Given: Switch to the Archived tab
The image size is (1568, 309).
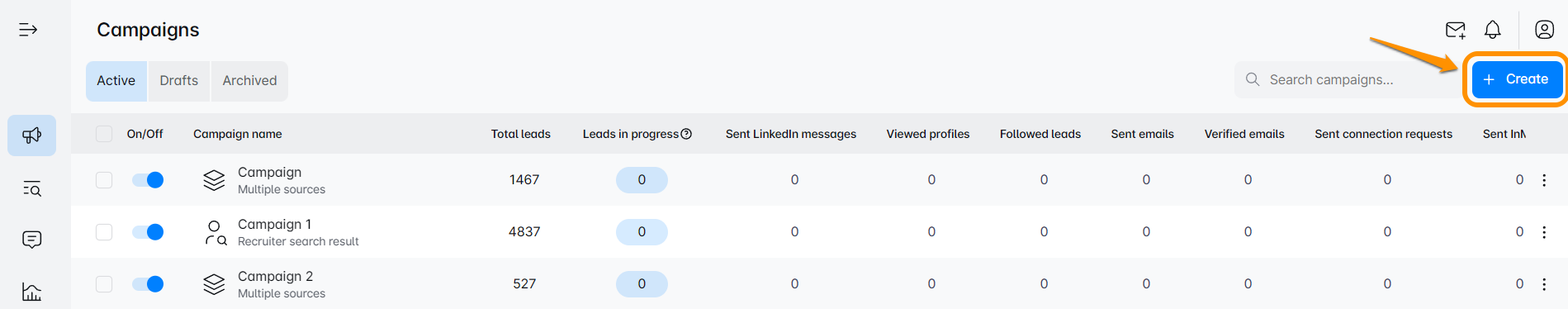Looking at the screenshot, I should (249, 81).
